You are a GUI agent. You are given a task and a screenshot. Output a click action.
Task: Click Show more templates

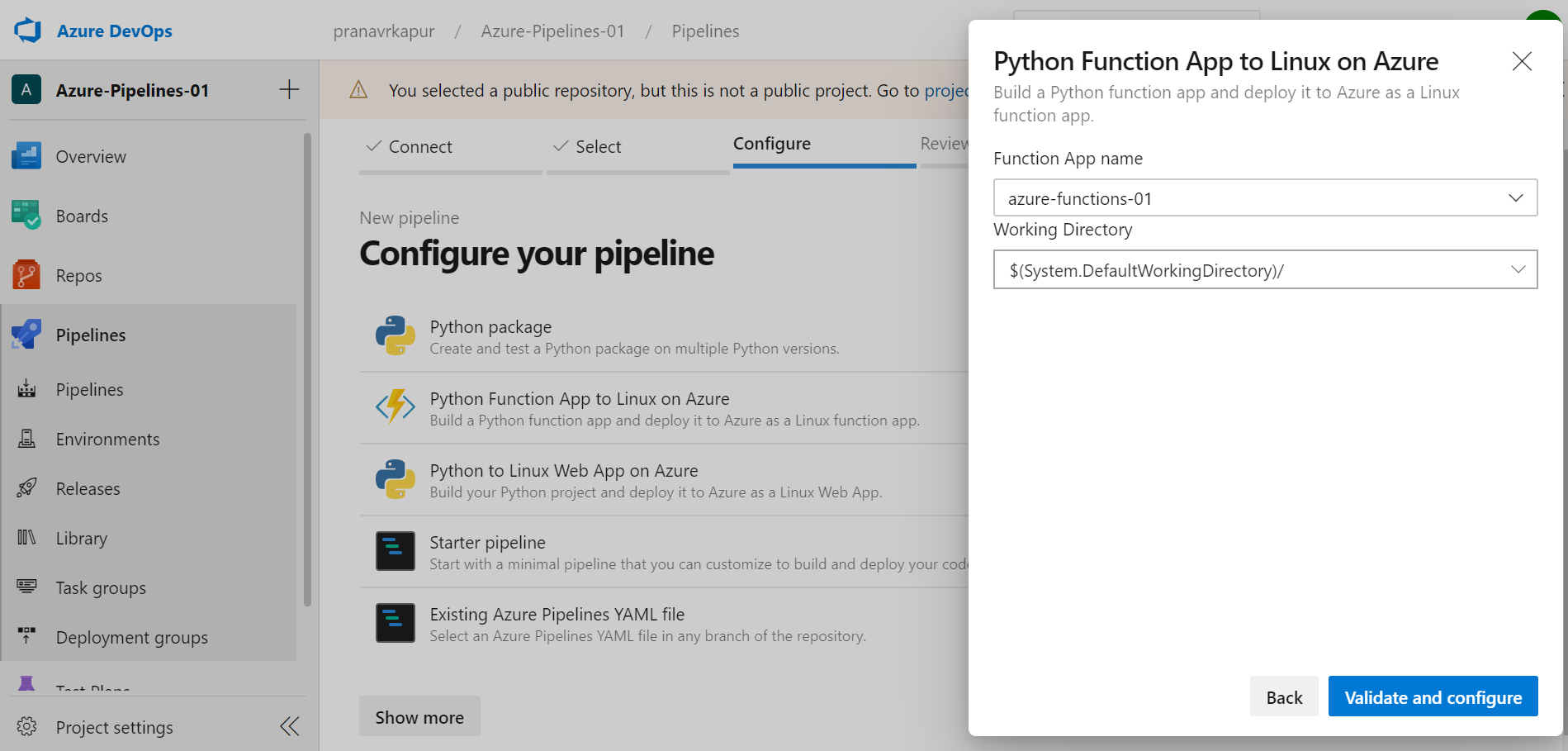click(x=419, y=716)
